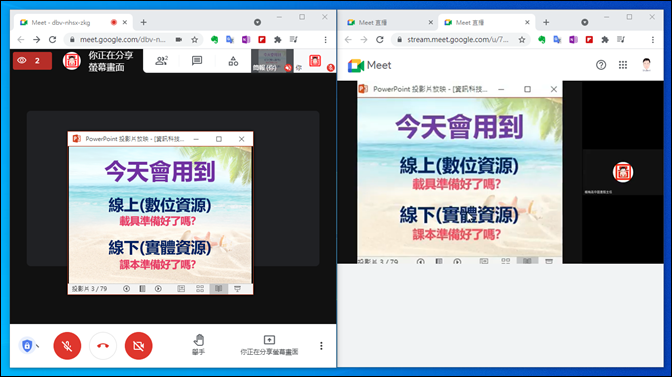Viewport: 672px width, 377px height.
Task: Click the red viewer count eye badge
Action: click(32, 60)
